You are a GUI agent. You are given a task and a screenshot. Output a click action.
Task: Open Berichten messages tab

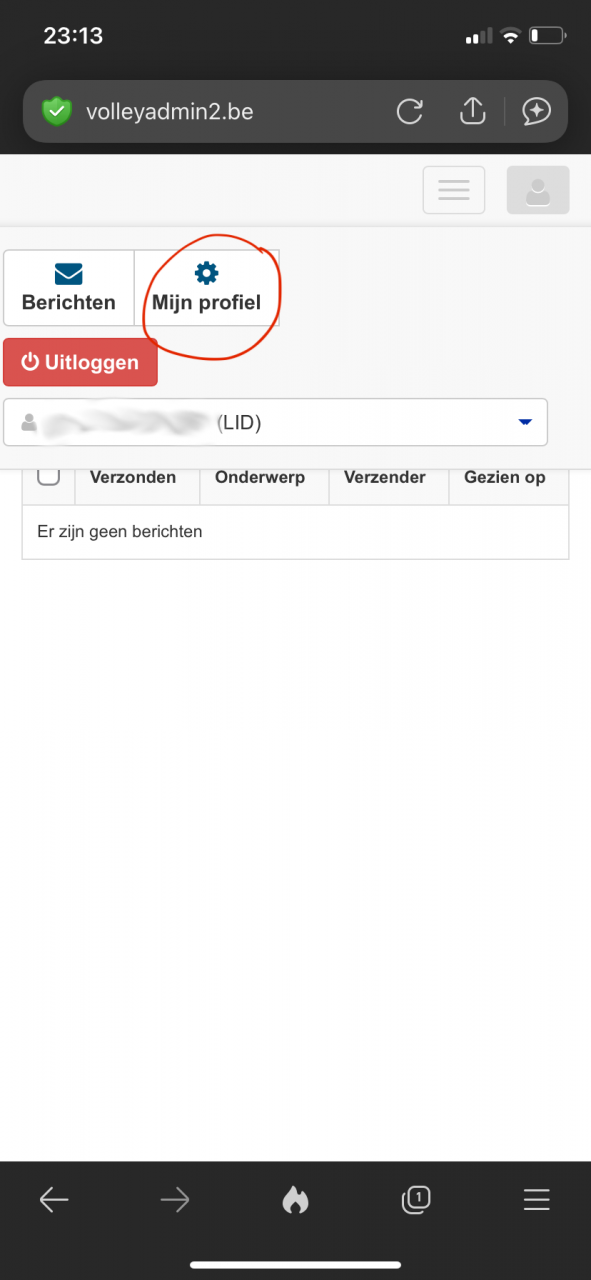click(69, 288)
